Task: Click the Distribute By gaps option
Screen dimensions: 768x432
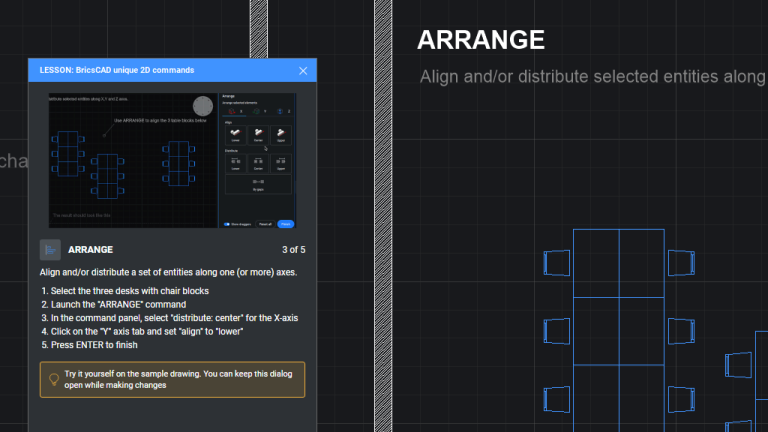Action: tap(258, 184)
